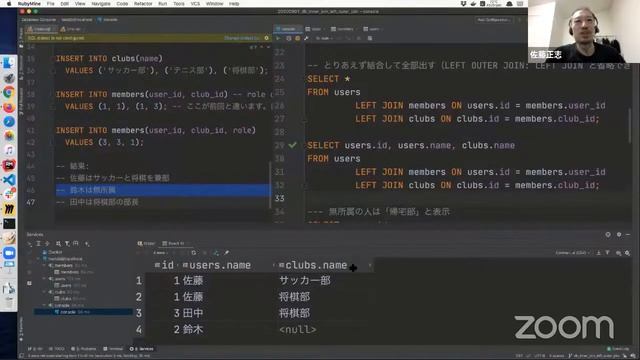This screenshot has height=360, width=640.
Task: Open Services panel settings gear
Action: (619, 235)
